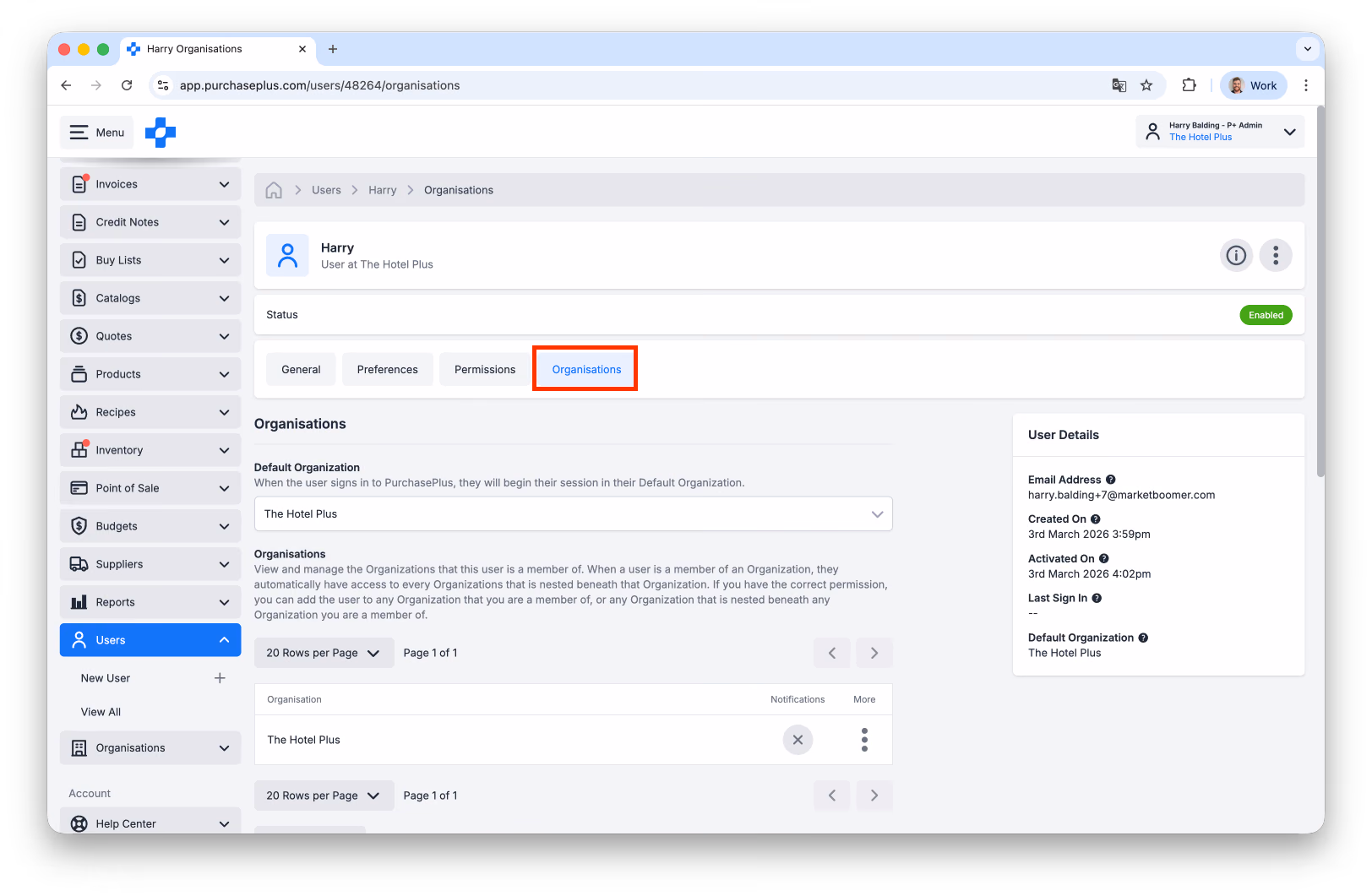
Task: Click the Catalogs dollar-page icon
Action: [79, 298]
